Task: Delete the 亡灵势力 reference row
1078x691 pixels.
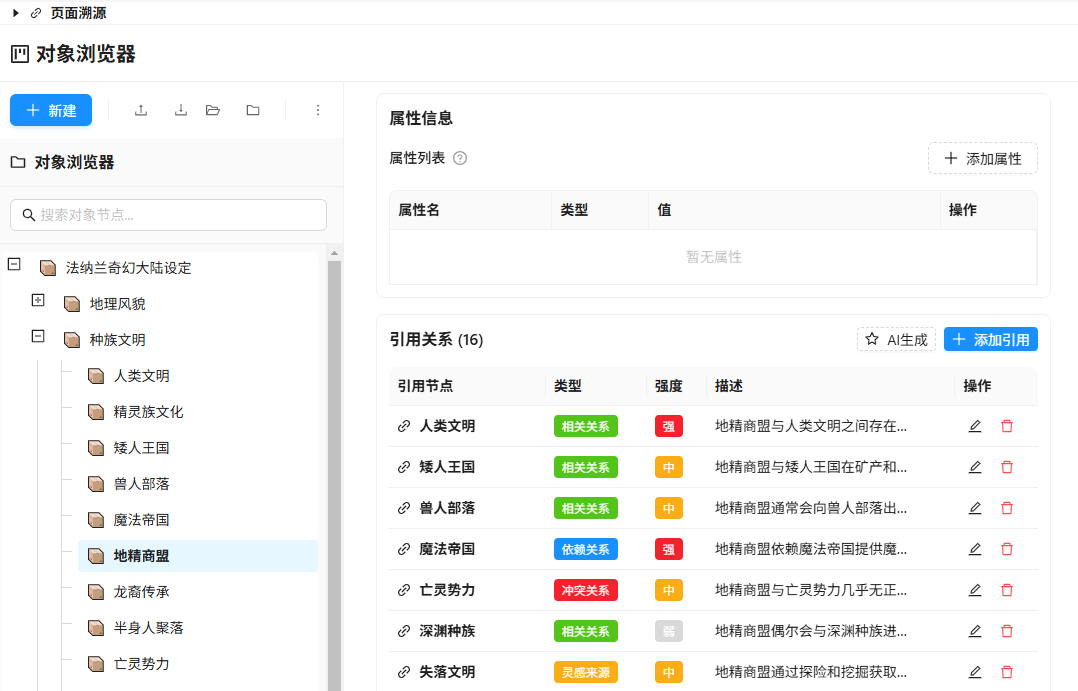Action: 1007,590
